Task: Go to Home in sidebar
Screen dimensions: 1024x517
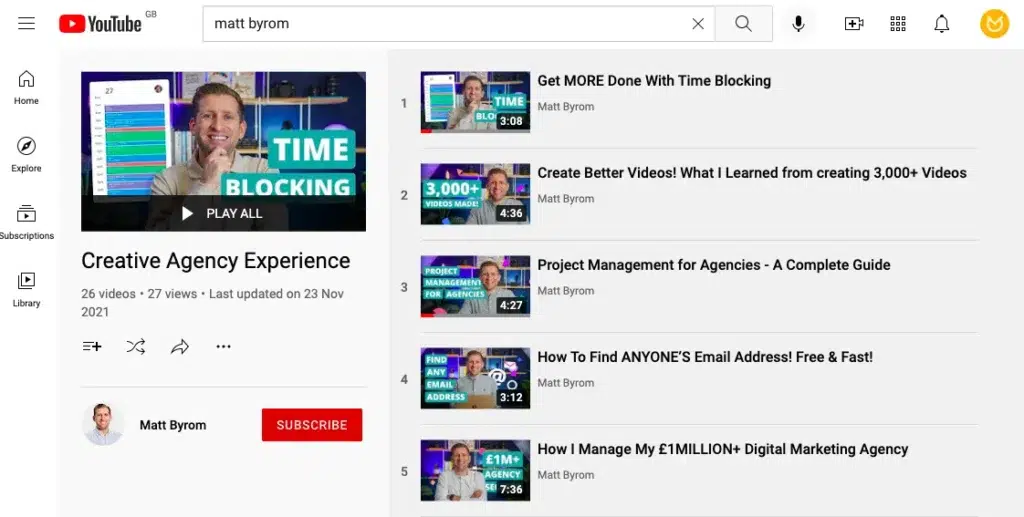Action: [x=27, y=87]
